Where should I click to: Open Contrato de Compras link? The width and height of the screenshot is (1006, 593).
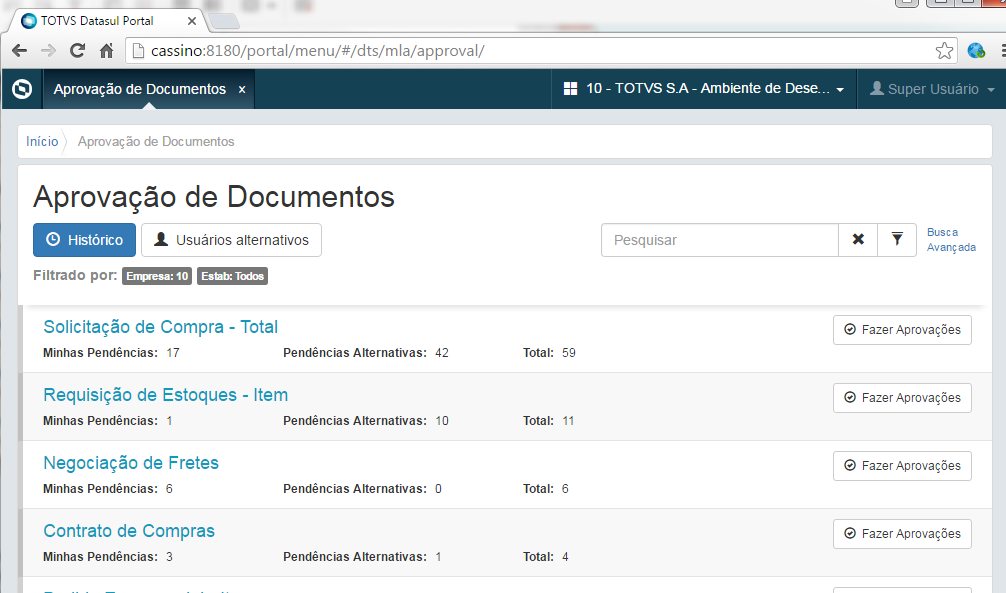[x=129, y=531]
